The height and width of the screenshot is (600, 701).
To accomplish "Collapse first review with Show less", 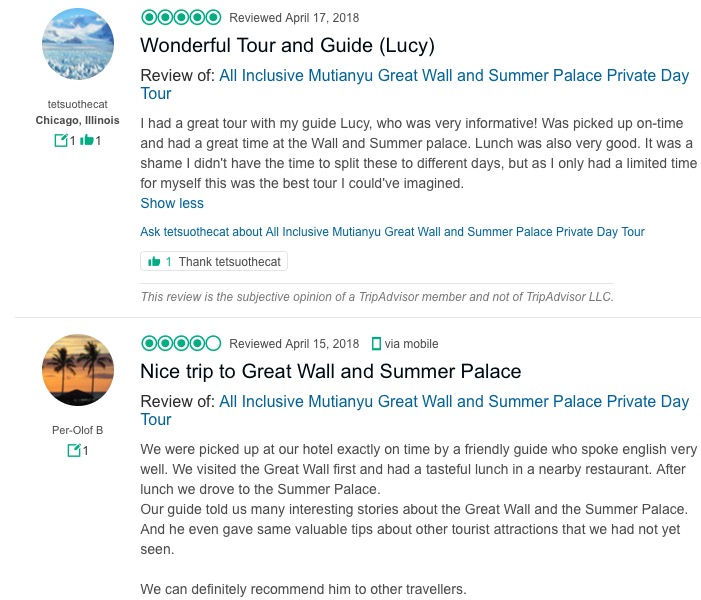I will 172,203.
